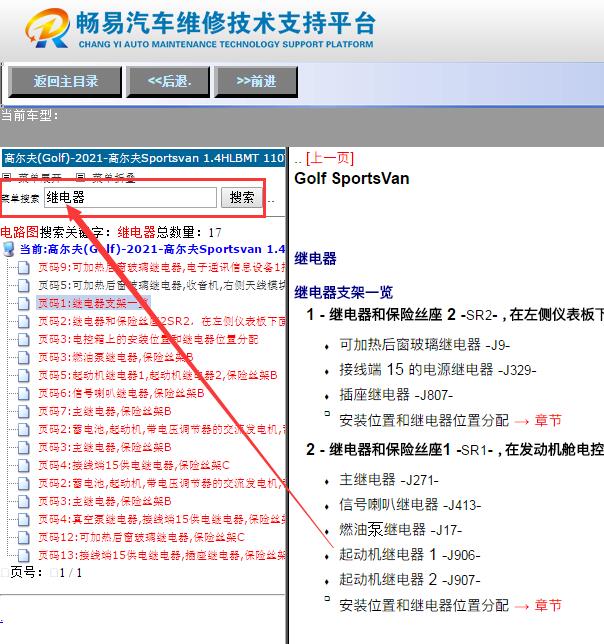
Task: Click item 插座继电器 -J807-
Action: click(396, 395)
